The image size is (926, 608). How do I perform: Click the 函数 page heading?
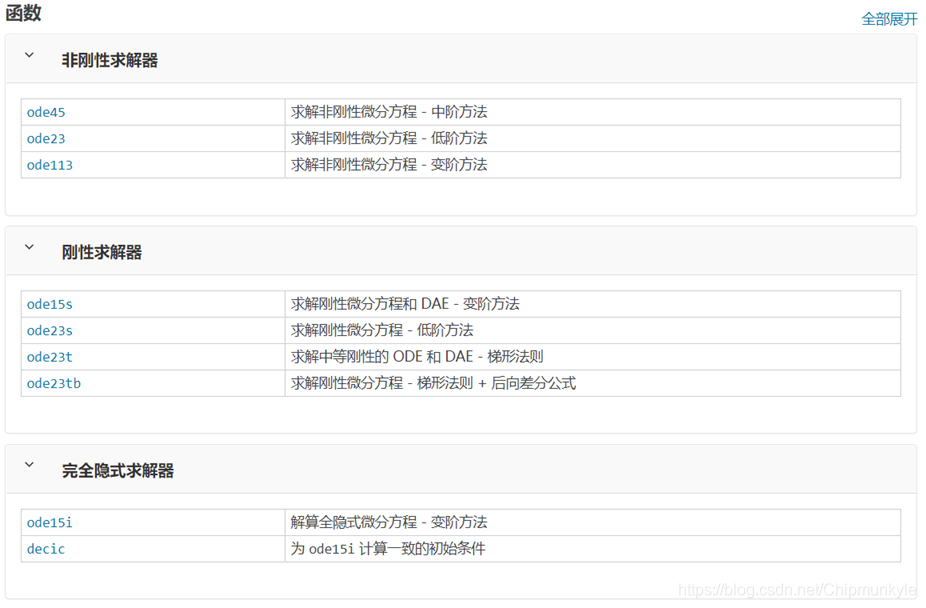[23, 14]
